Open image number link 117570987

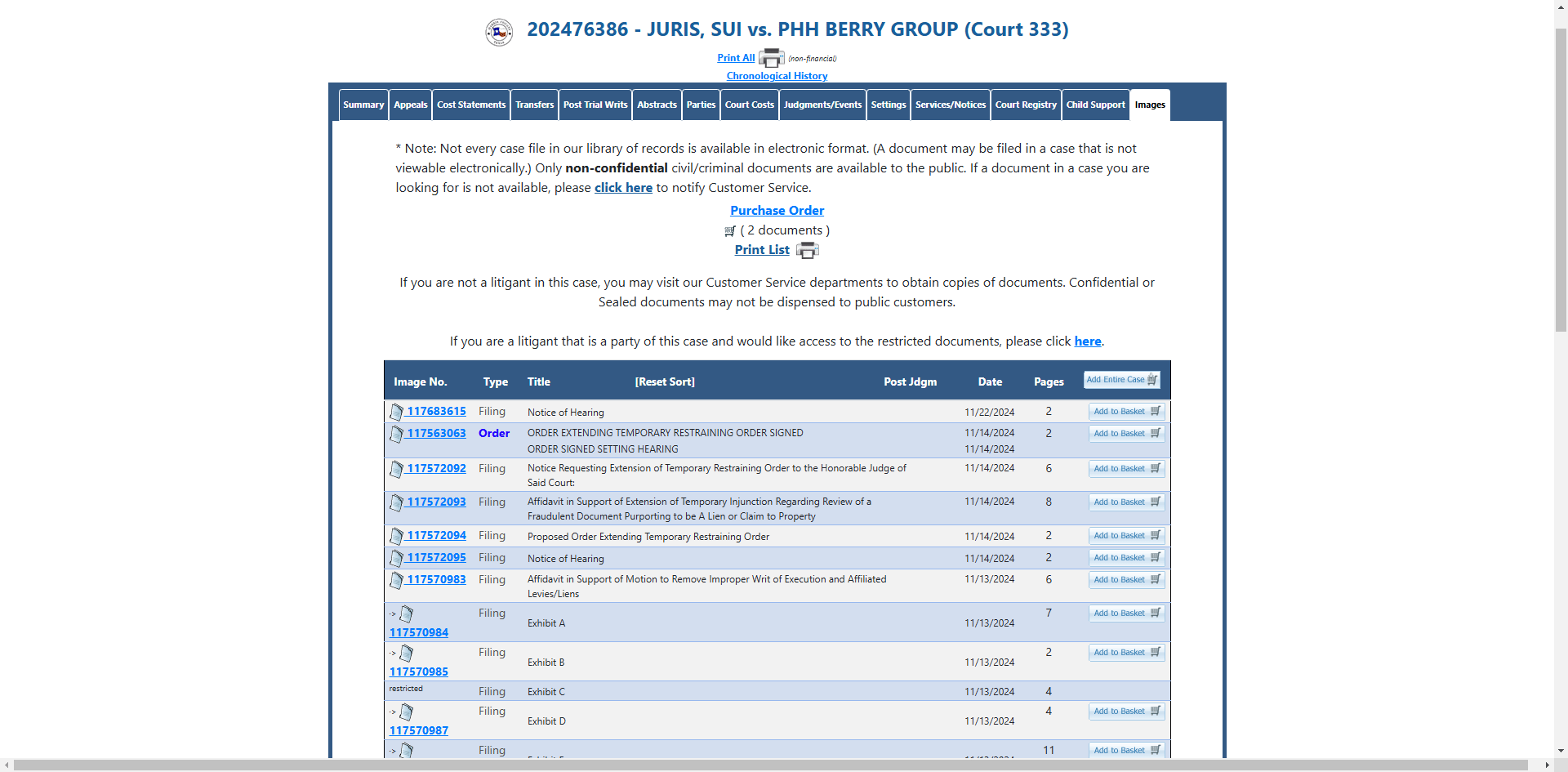[x=419, y=731]
